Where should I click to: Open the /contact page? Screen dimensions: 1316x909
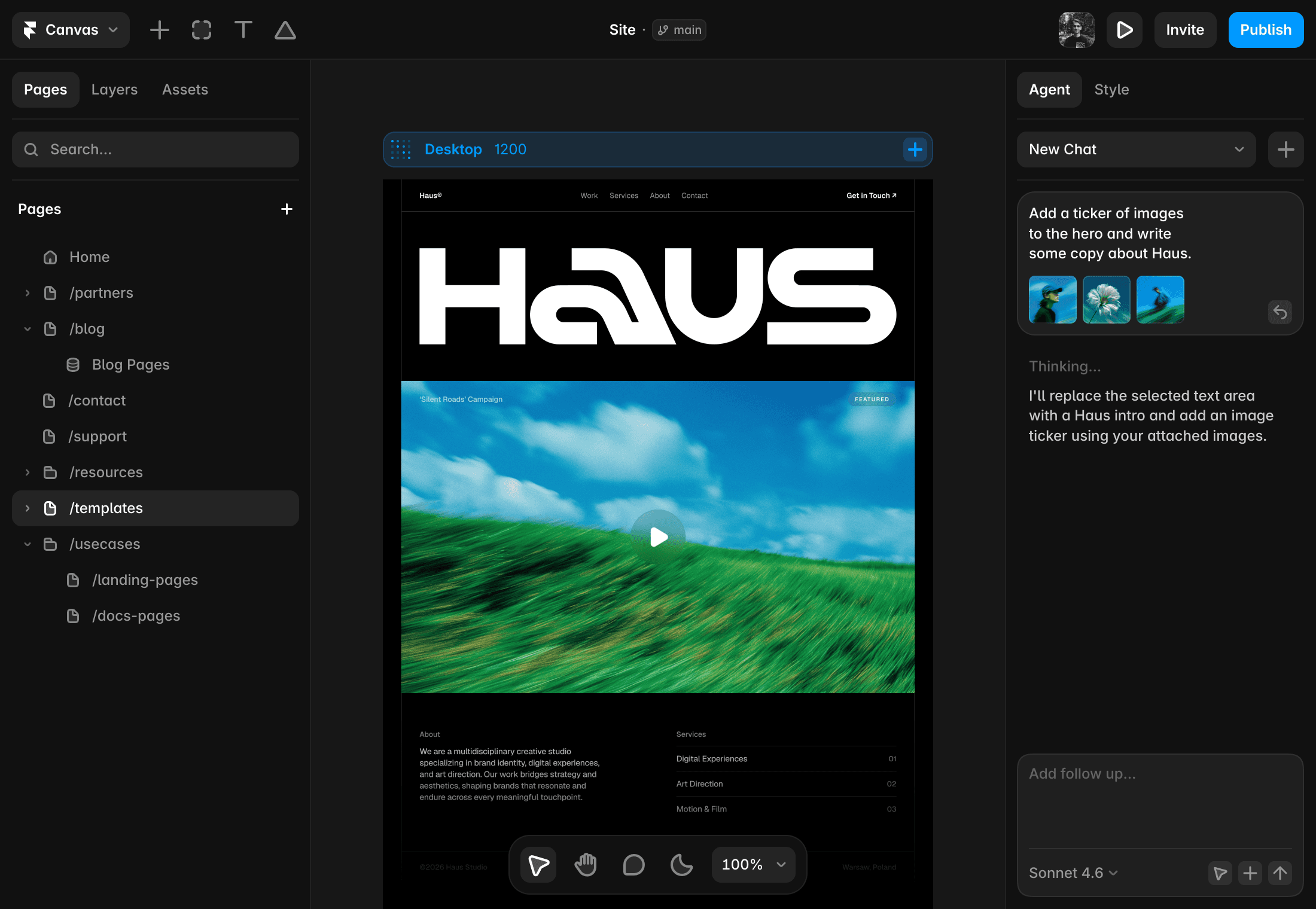point(156,401)
